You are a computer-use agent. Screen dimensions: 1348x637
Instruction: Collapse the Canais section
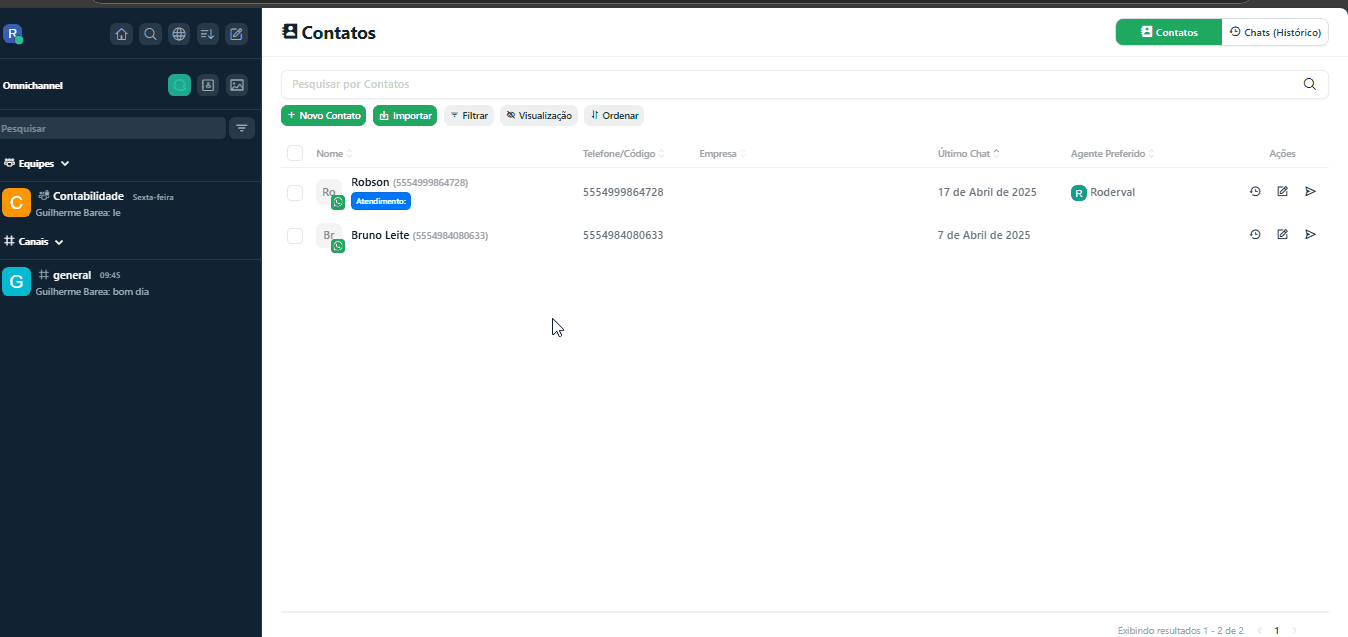point(34,242)
